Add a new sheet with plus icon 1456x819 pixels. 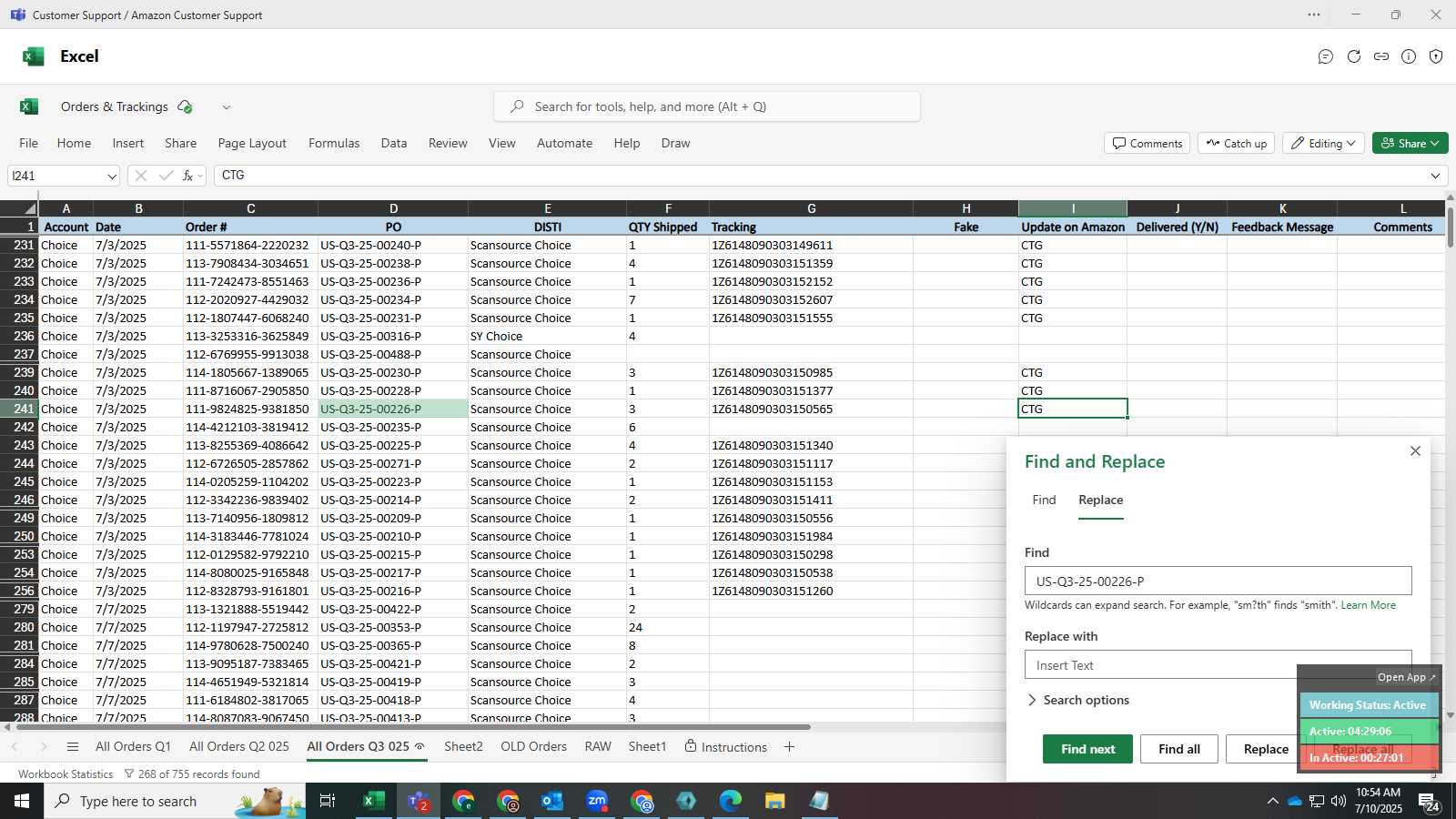[x=789, y=747]
